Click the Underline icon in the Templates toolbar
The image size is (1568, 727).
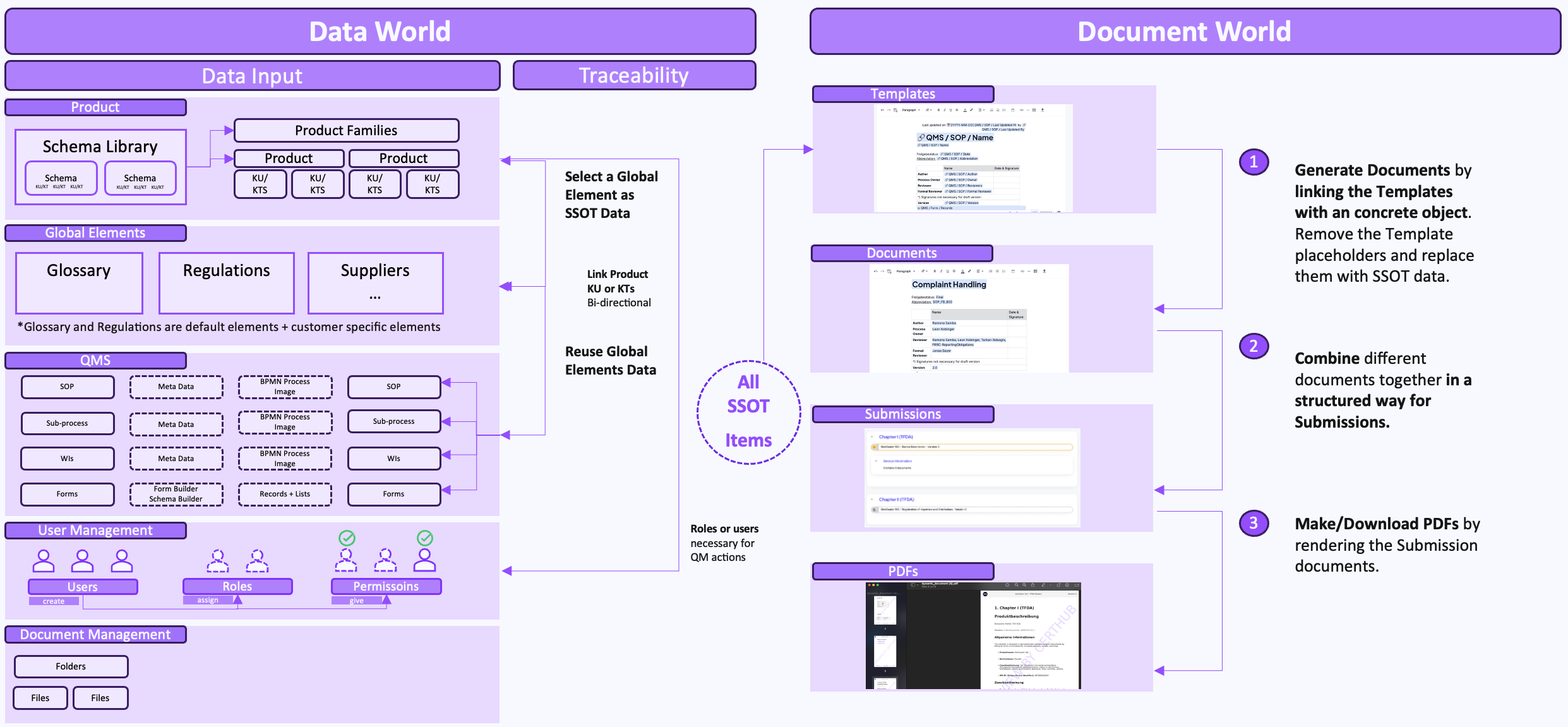(950, 110)
